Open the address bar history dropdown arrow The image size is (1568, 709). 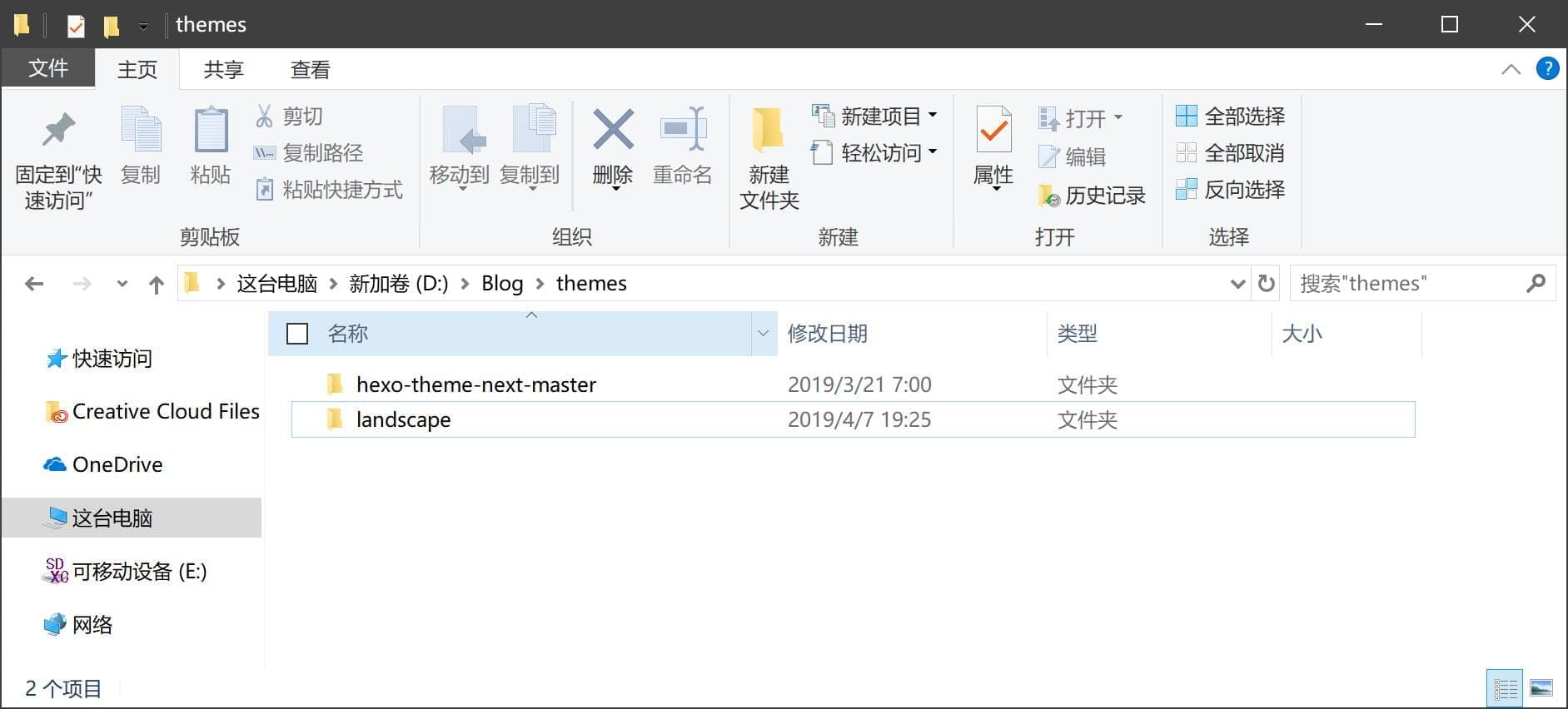[1237, 284]
